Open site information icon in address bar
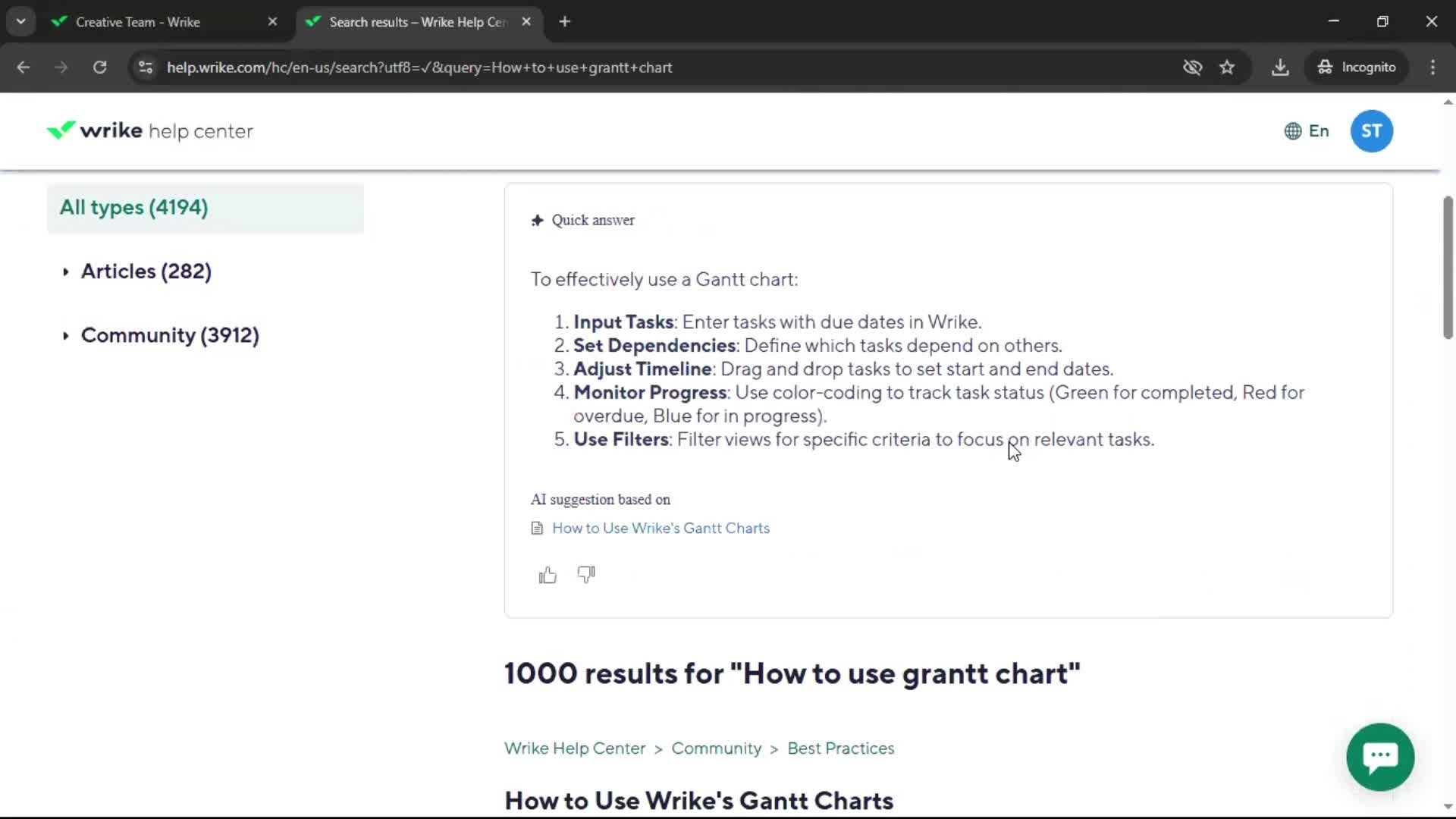1456x819 pixels. pos(146,67)
